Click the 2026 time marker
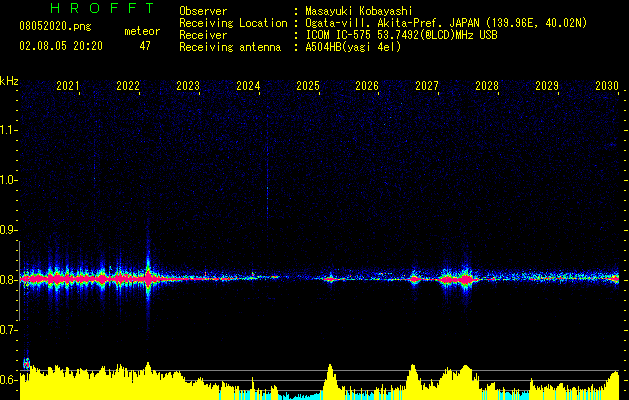Screen dimensions: 629x400 click(367, 86)
